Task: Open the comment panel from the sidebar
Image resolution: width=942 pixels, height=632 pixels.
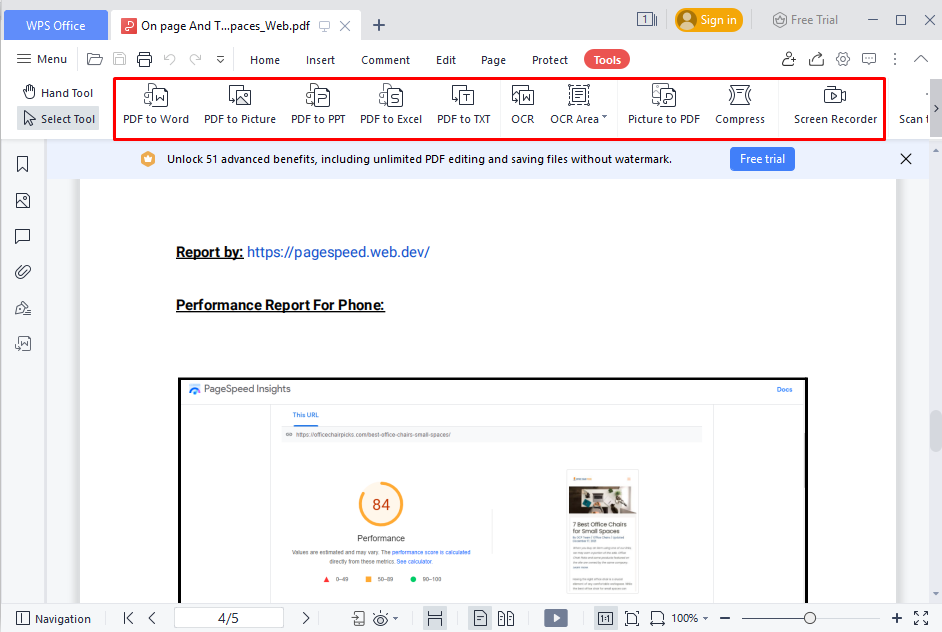Action: pyautogui.click(x=22, y=236)
